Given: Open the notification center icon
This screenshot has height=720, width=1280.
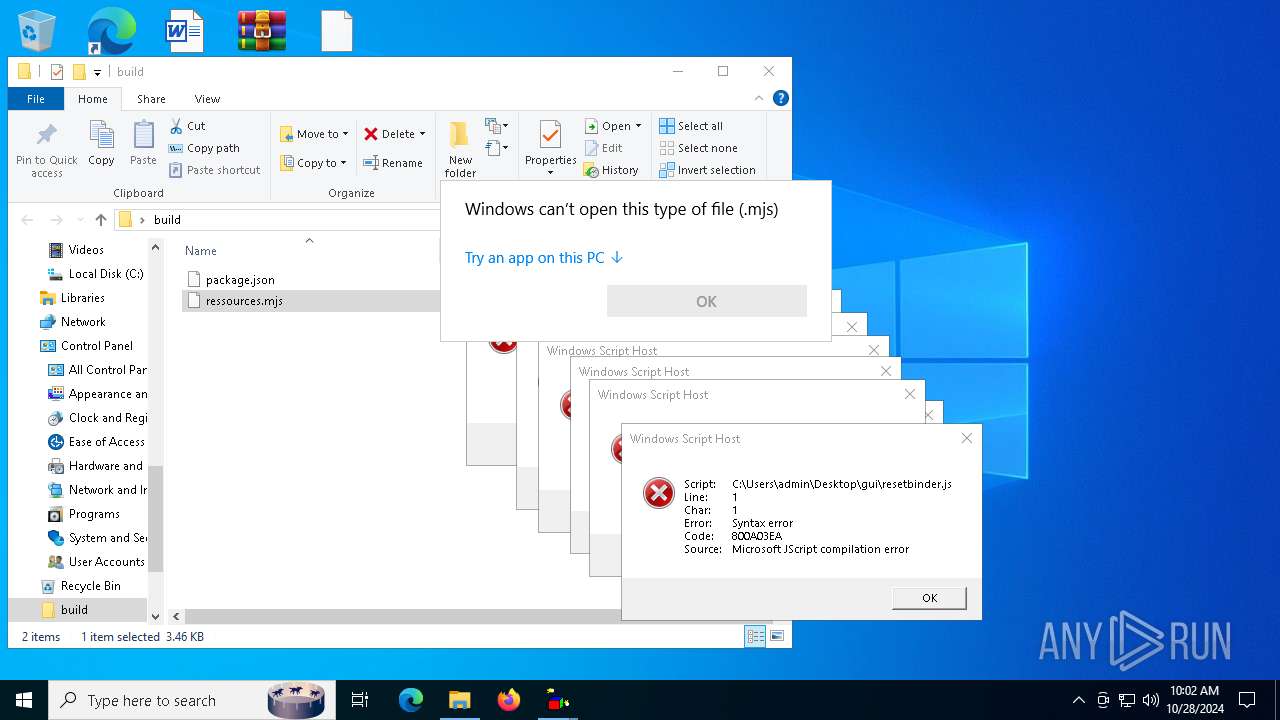Looking at the screenshot, I should pos(1247,700).
